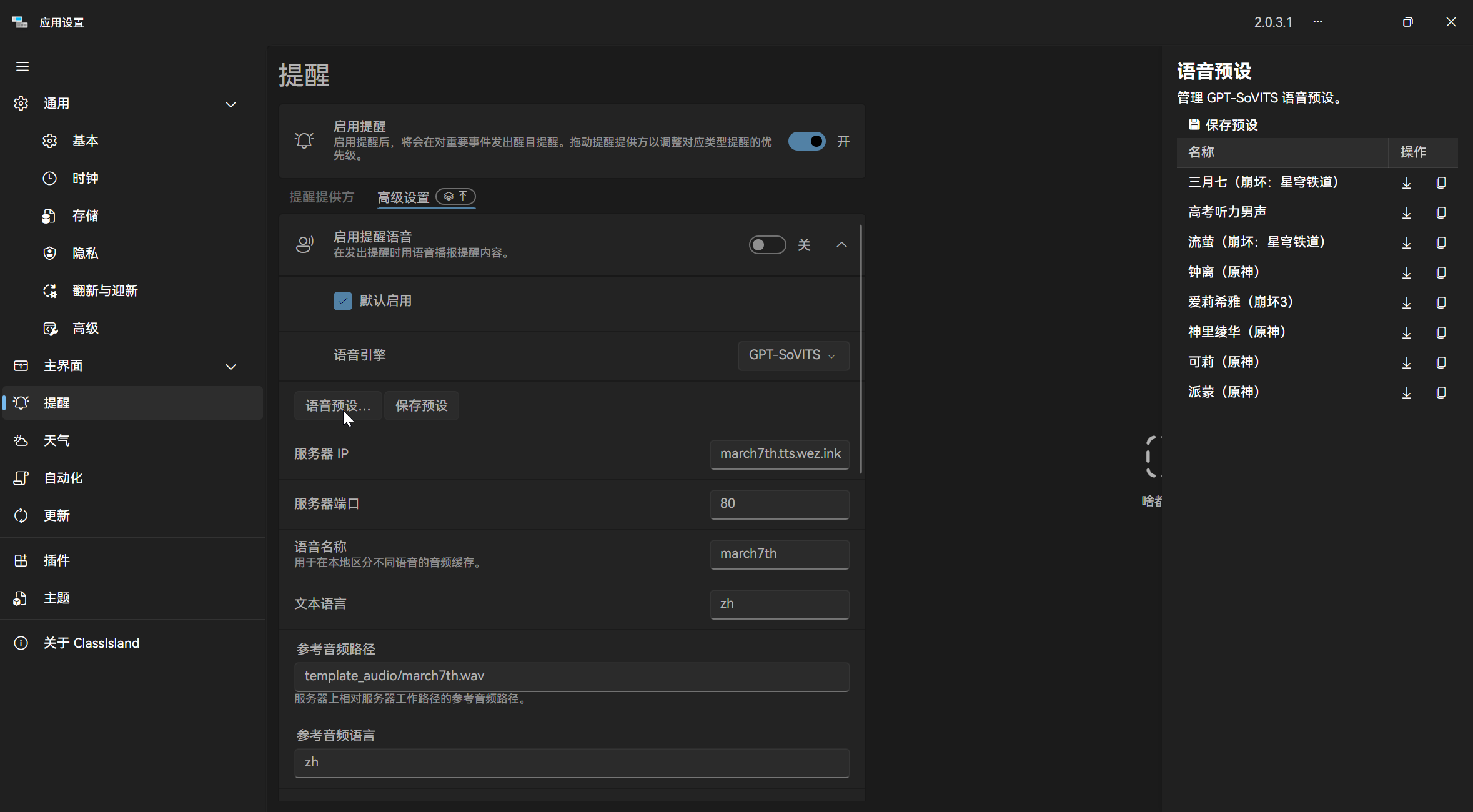This screenshot has width=1473, height=812.
Task: Click the 服务器端口 input field
Action: pyautogui.click(x=779, y=504)
